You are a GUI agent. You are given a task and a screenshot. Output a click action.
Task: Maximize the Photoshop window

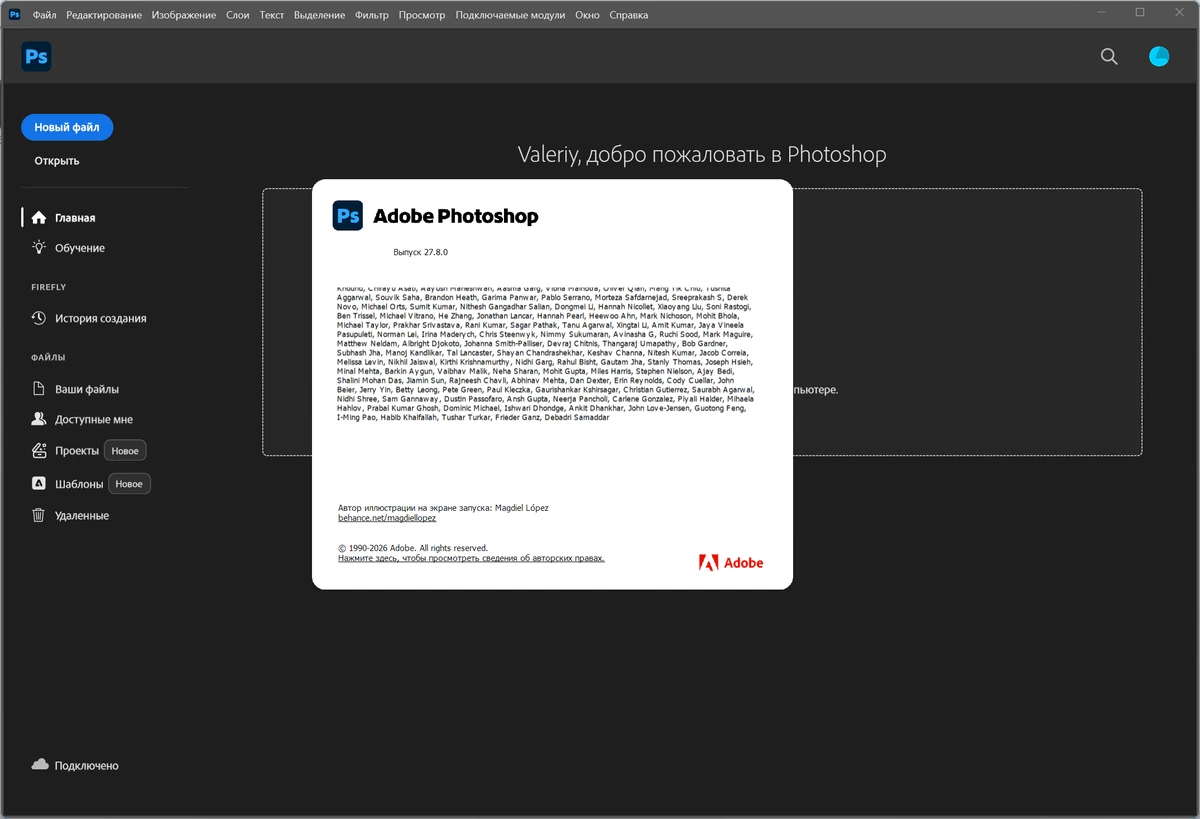click(x=1140, y=12)
